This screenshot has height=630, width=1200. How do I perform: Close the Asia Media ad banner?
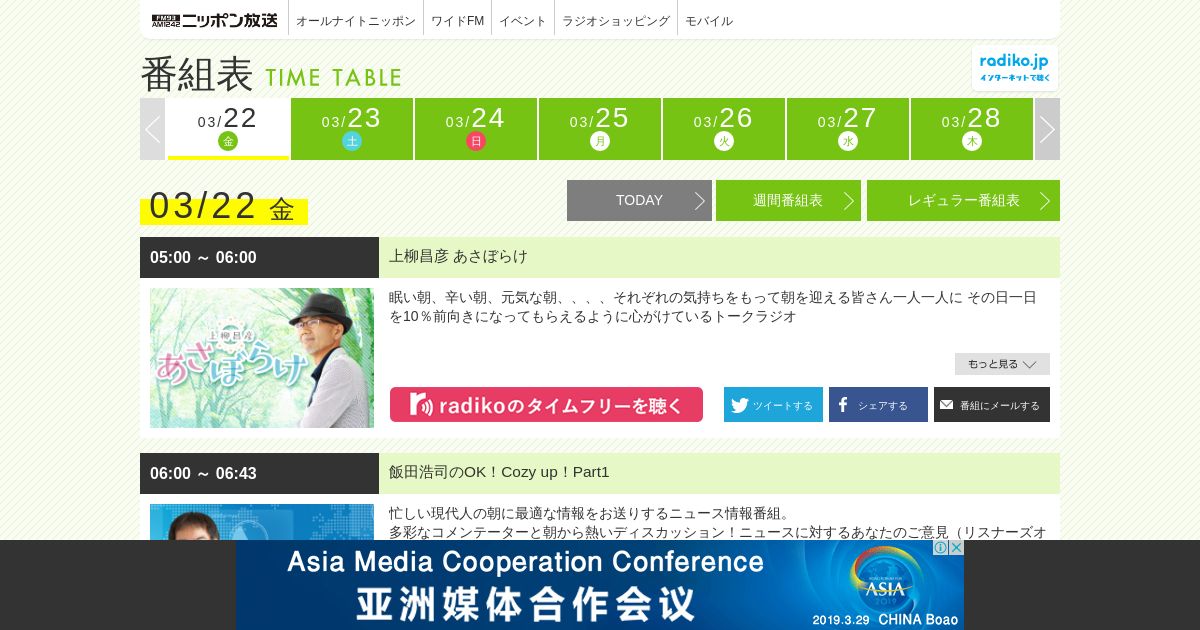pyautogui.click(x=956, y=547)
